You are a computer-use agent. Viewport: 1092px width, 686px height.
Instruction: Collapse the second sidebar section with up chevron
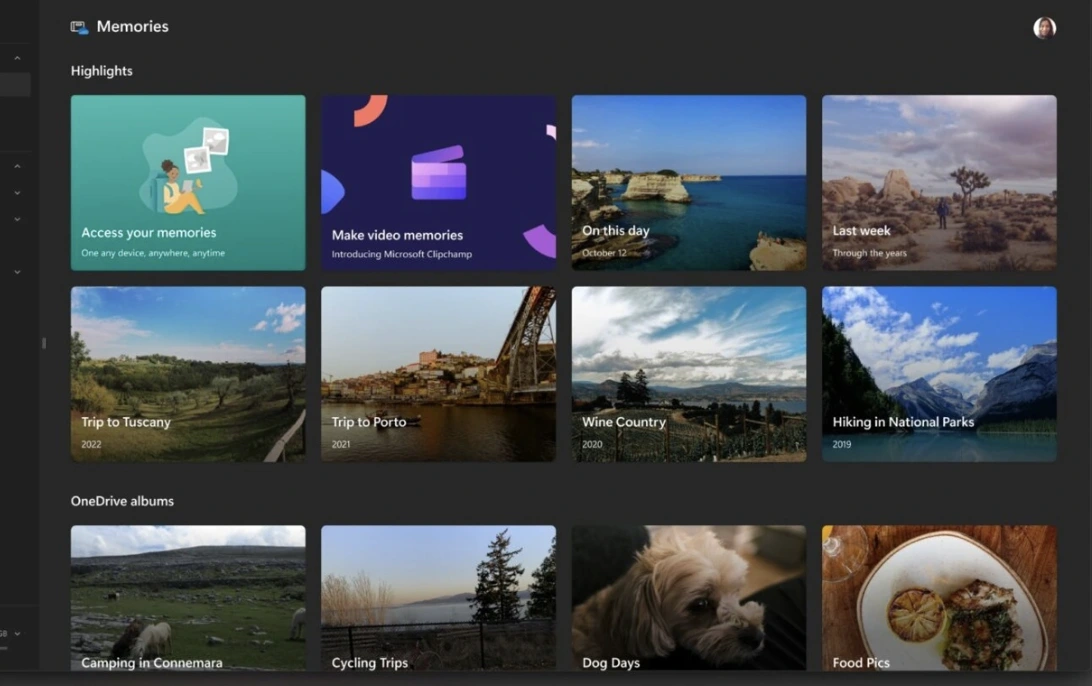(17, 166)
